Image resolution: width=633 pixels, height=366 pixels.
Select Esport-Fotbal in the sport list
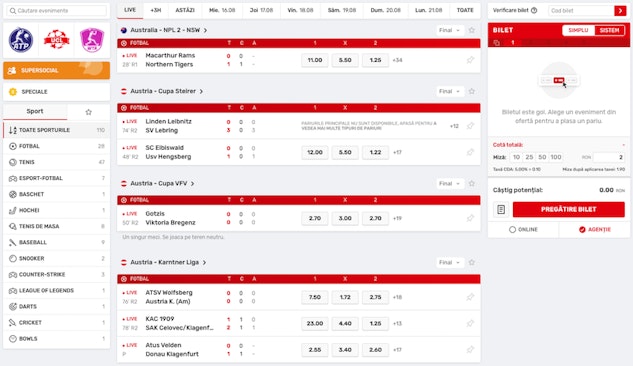(x=57, y=178)
